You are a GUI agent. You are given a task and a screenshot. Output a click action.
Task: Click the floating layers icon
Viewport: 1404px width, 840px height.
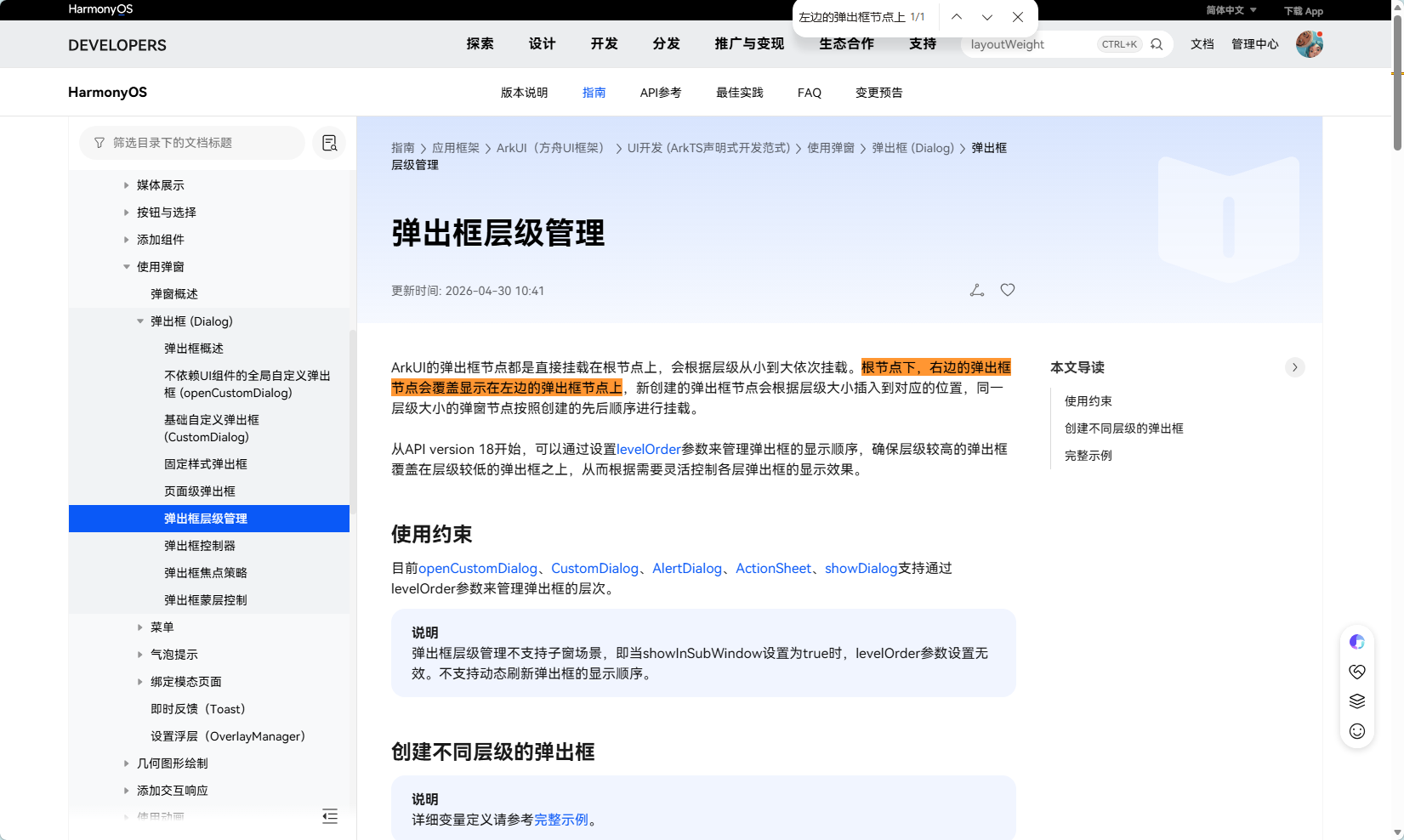(x=1357, y=701)
